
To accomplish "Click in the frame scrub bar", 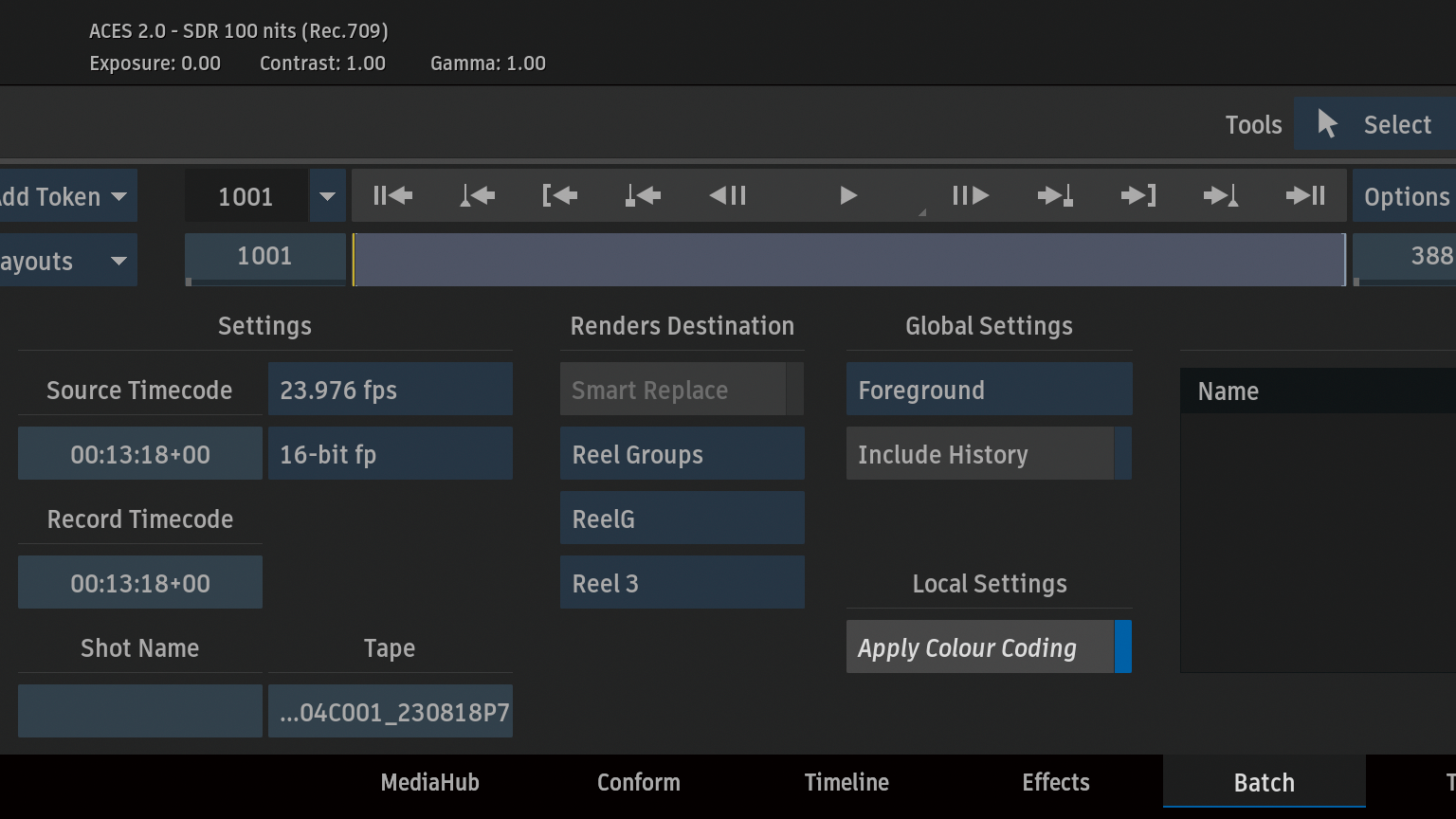I will pos(848,260).
